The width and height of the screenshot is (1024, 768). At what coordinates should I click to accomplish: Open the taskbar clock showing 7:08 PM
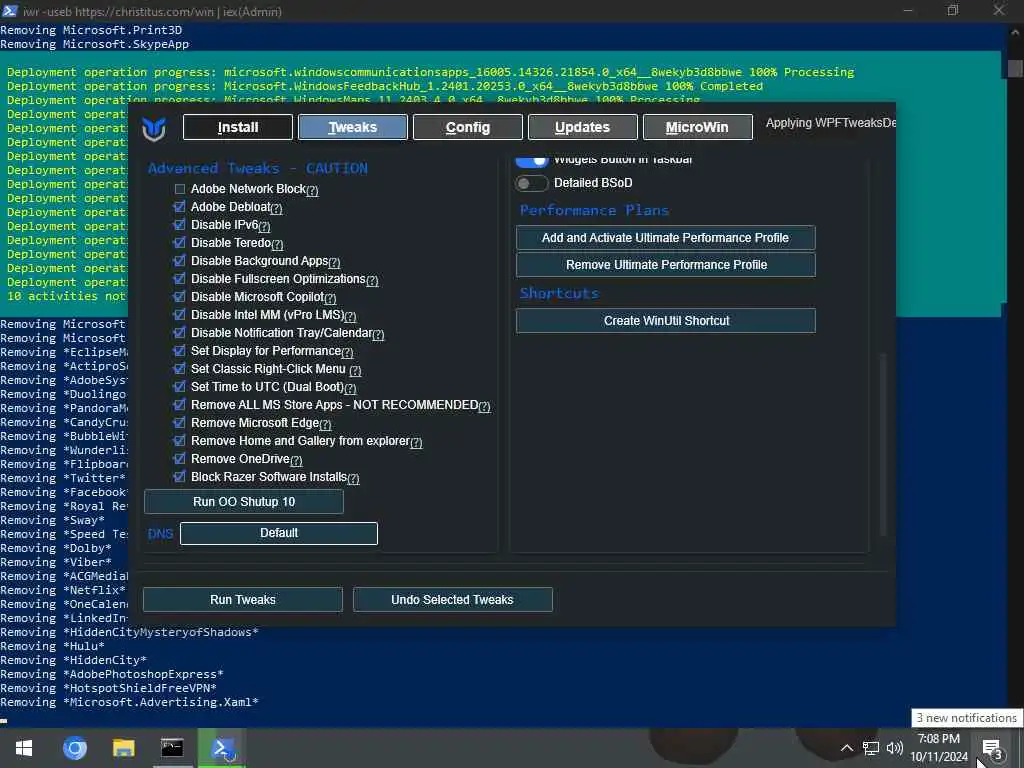point(938,748)
